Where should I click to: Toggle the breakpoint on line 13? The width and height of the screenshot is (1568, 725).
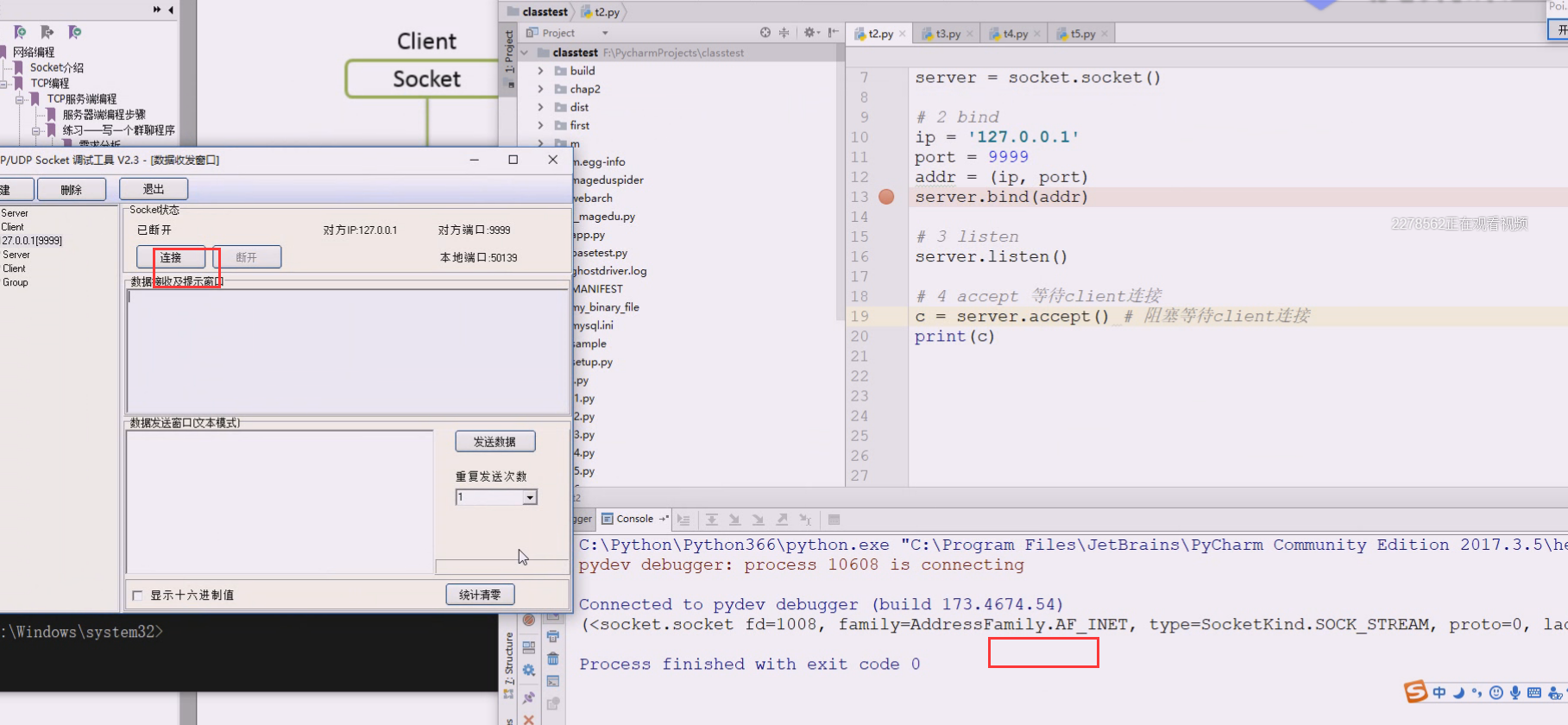pos(886,197)
